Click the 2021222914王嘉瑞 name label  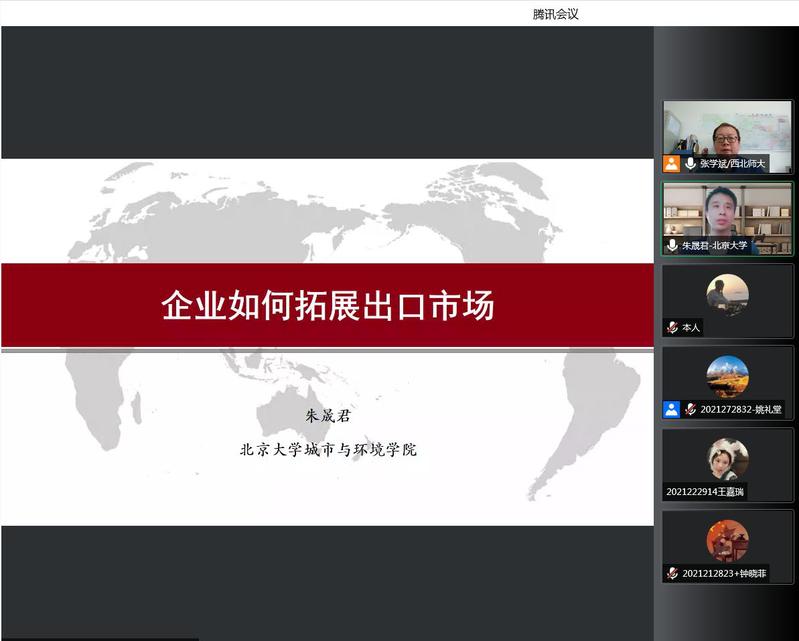[705, 491]
